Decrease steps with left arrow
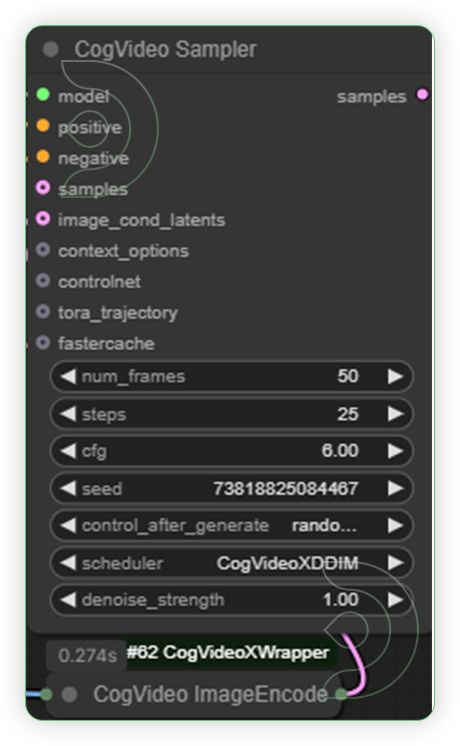This screenshot has height=746, width=460. tap(68, 414)
